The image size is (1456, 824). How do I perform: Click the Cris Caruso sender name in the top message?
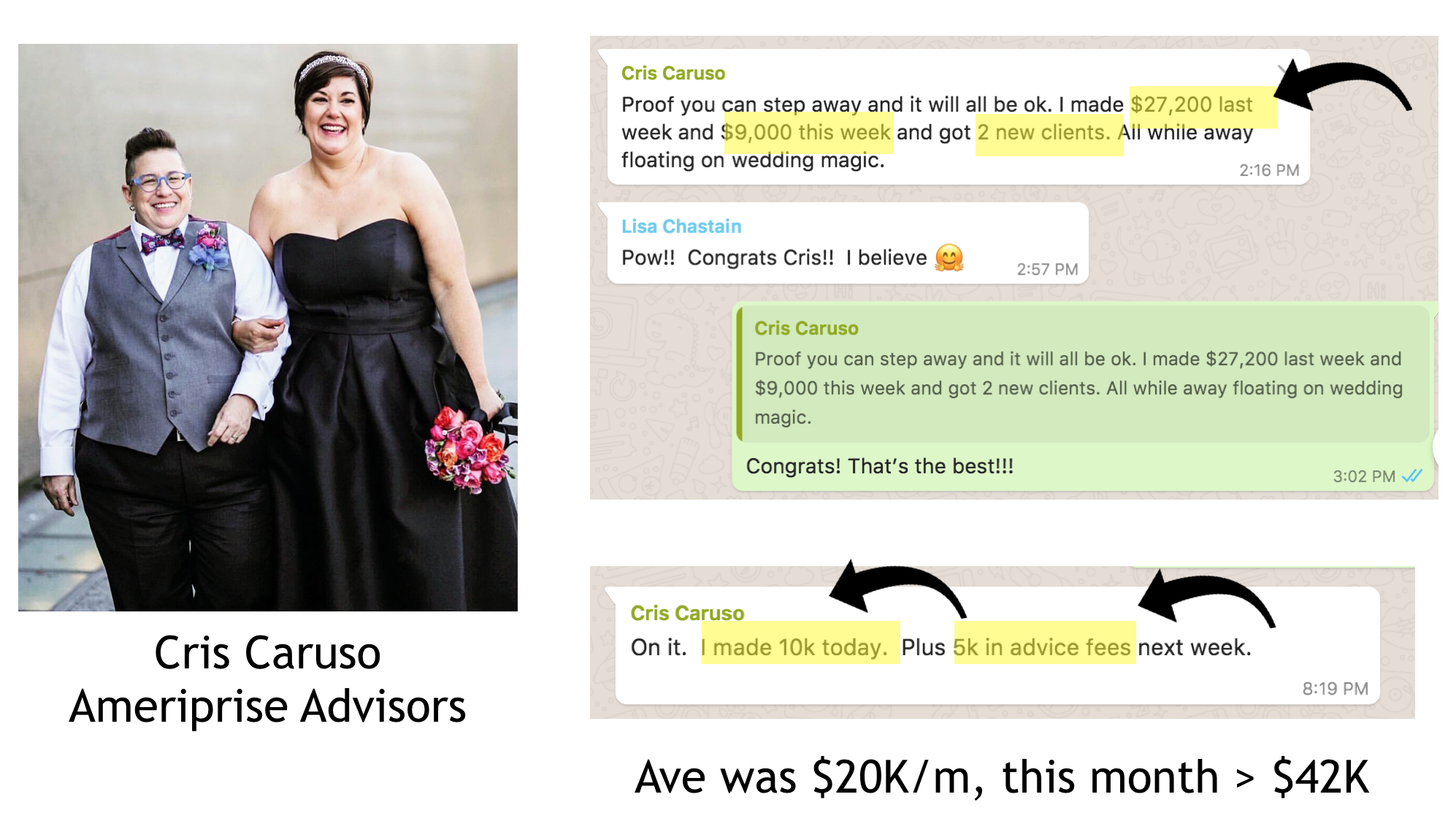(673, 73)
